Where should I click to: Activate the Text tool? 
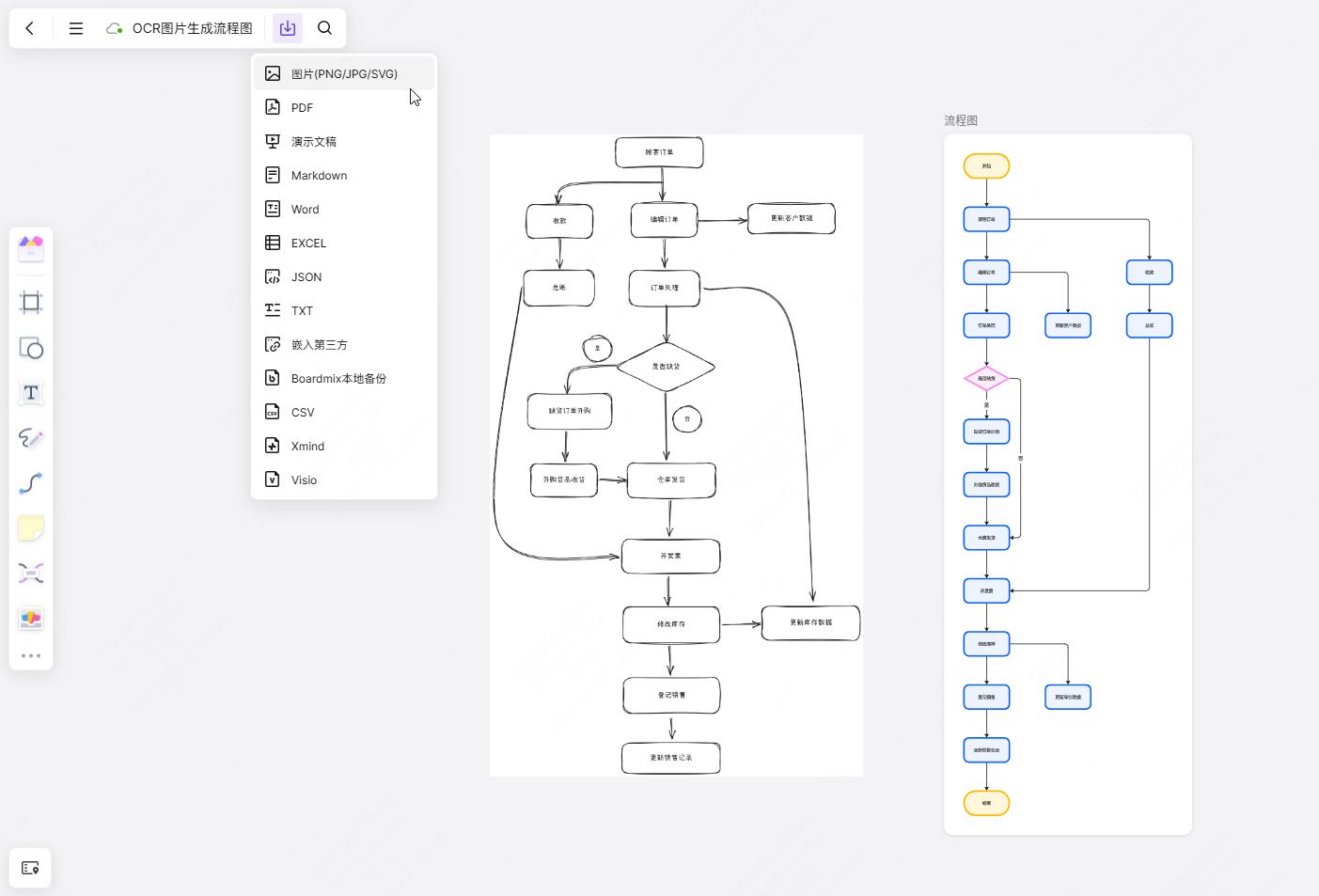tap(31, 393)
